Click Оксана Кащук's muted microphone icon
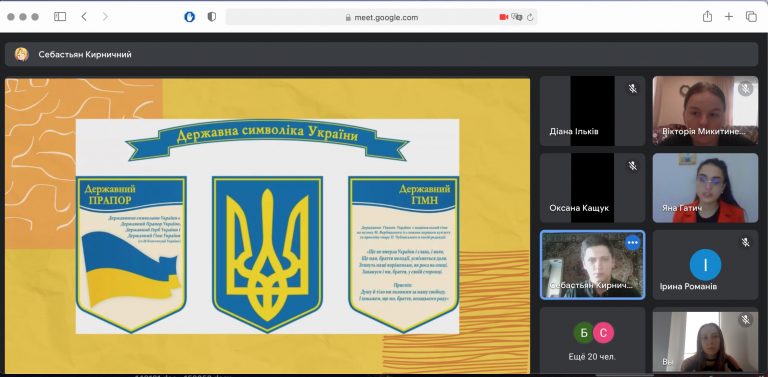 coord(632,166)
